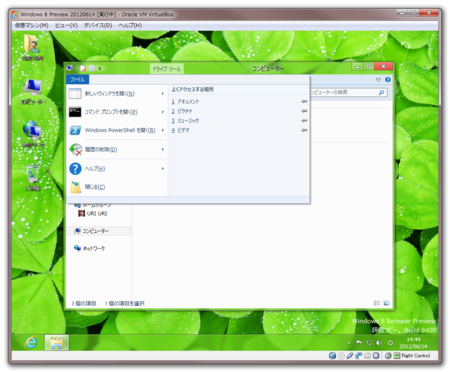Select ネットワーク in navigation pane
The image size is (450, 372).
(90, 248)
